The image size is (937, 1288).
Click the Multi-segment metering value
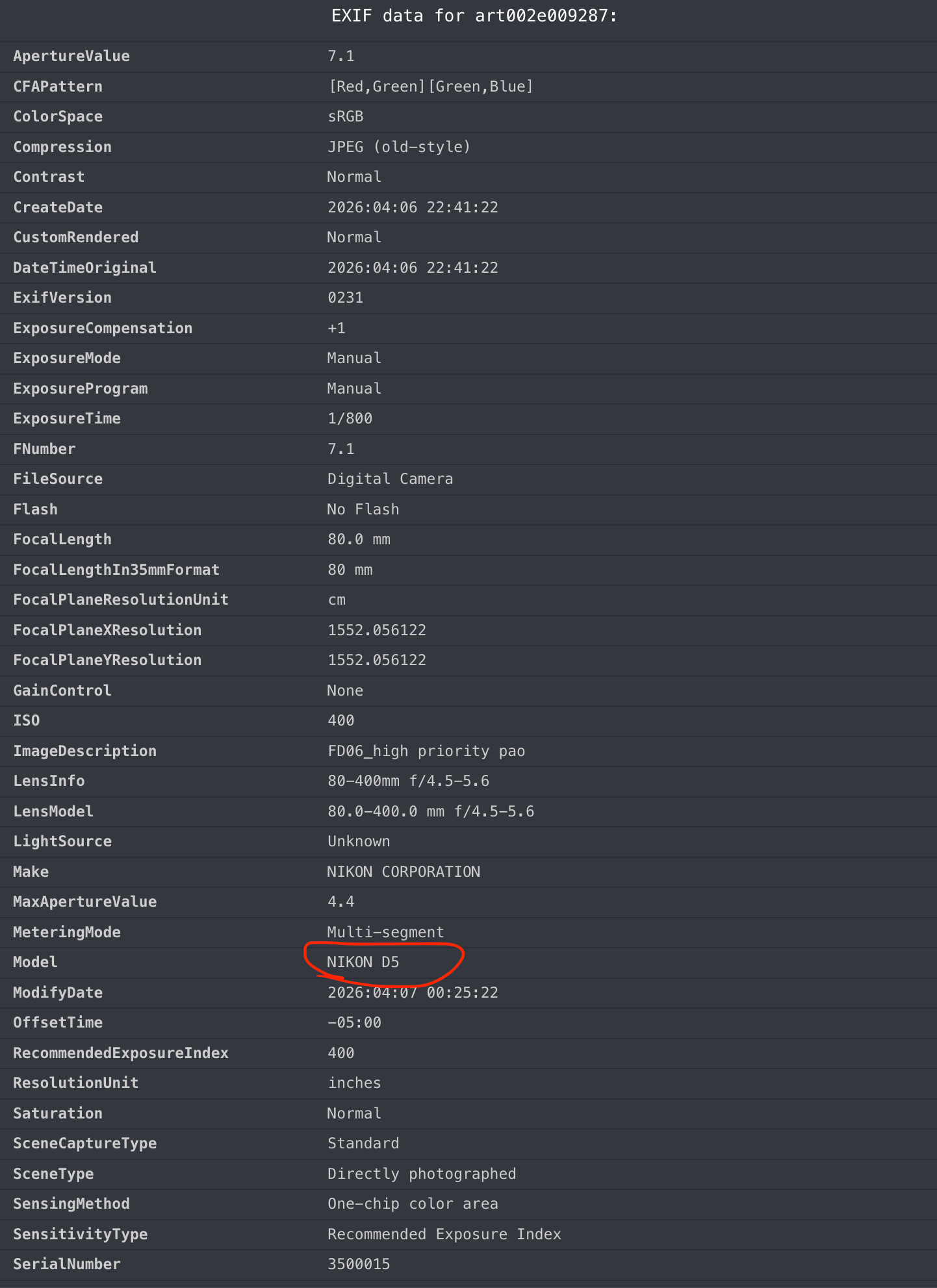coord(385,932)
